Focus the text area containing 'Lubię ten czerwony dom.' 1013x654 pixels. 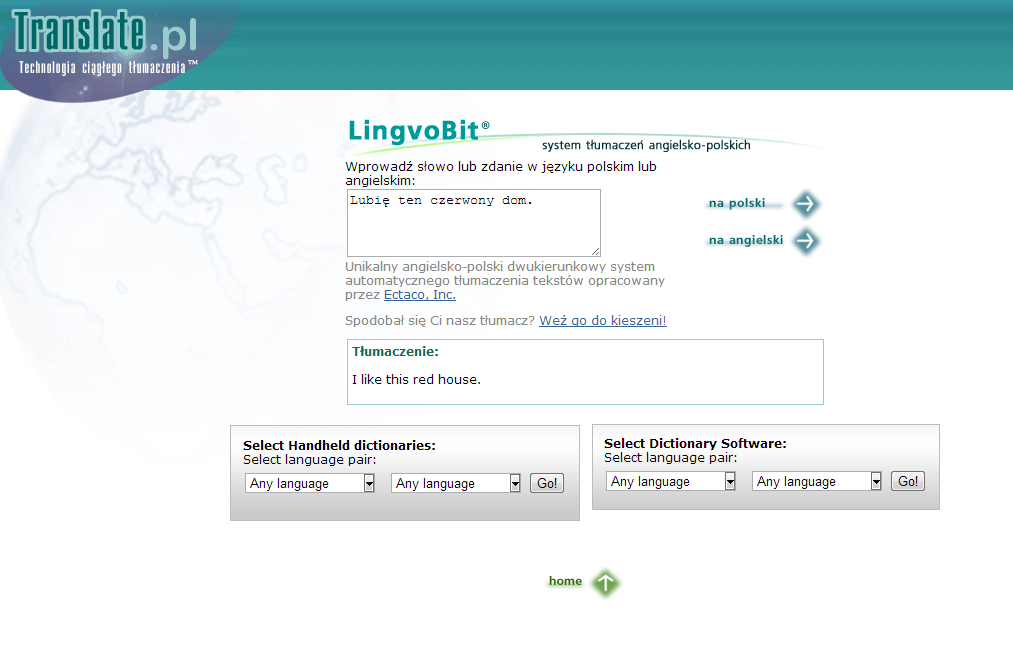coord(474,223)
